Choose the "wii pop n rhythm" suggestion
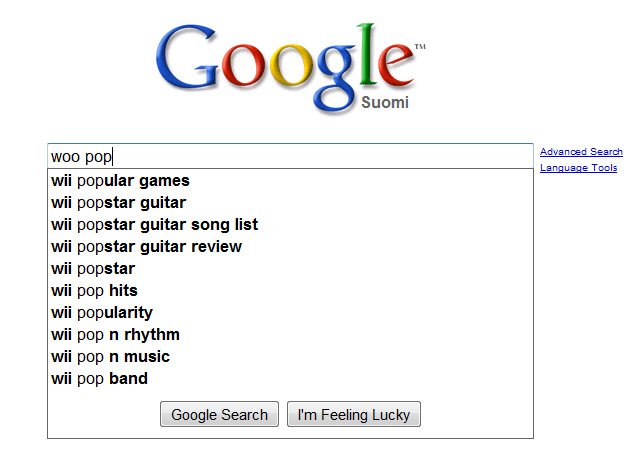The height and width of the screenshot is (455, 638). 115,335
